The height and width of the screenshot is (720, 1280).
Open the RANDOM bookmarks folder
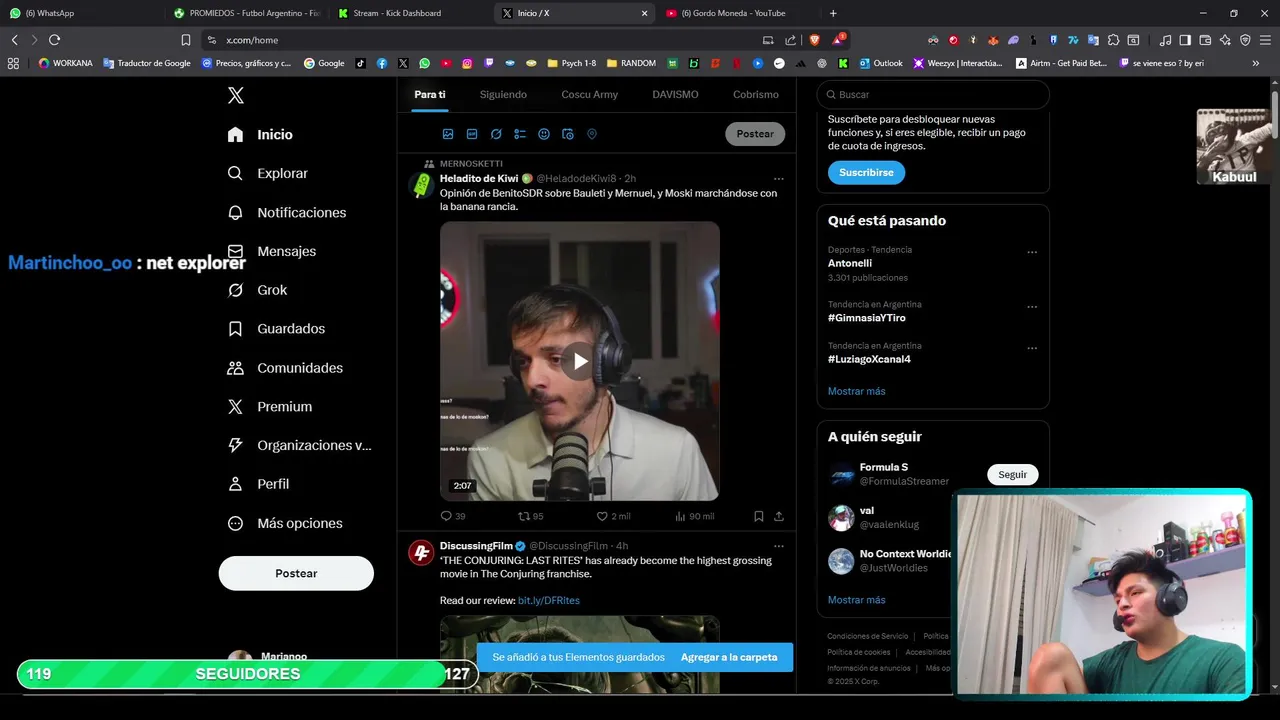631,63
